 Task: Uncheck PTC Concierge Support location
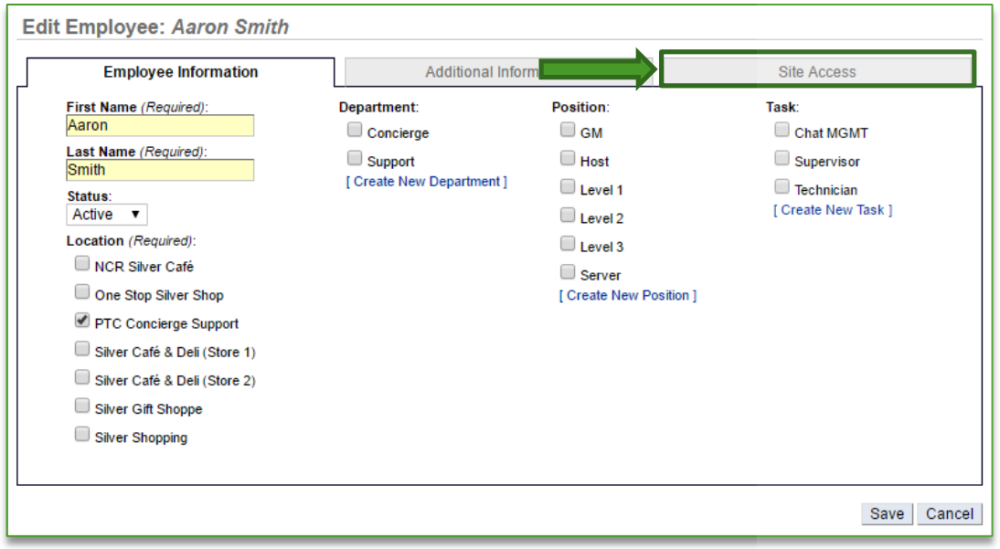pyautogui.click(x=81, y=322)
